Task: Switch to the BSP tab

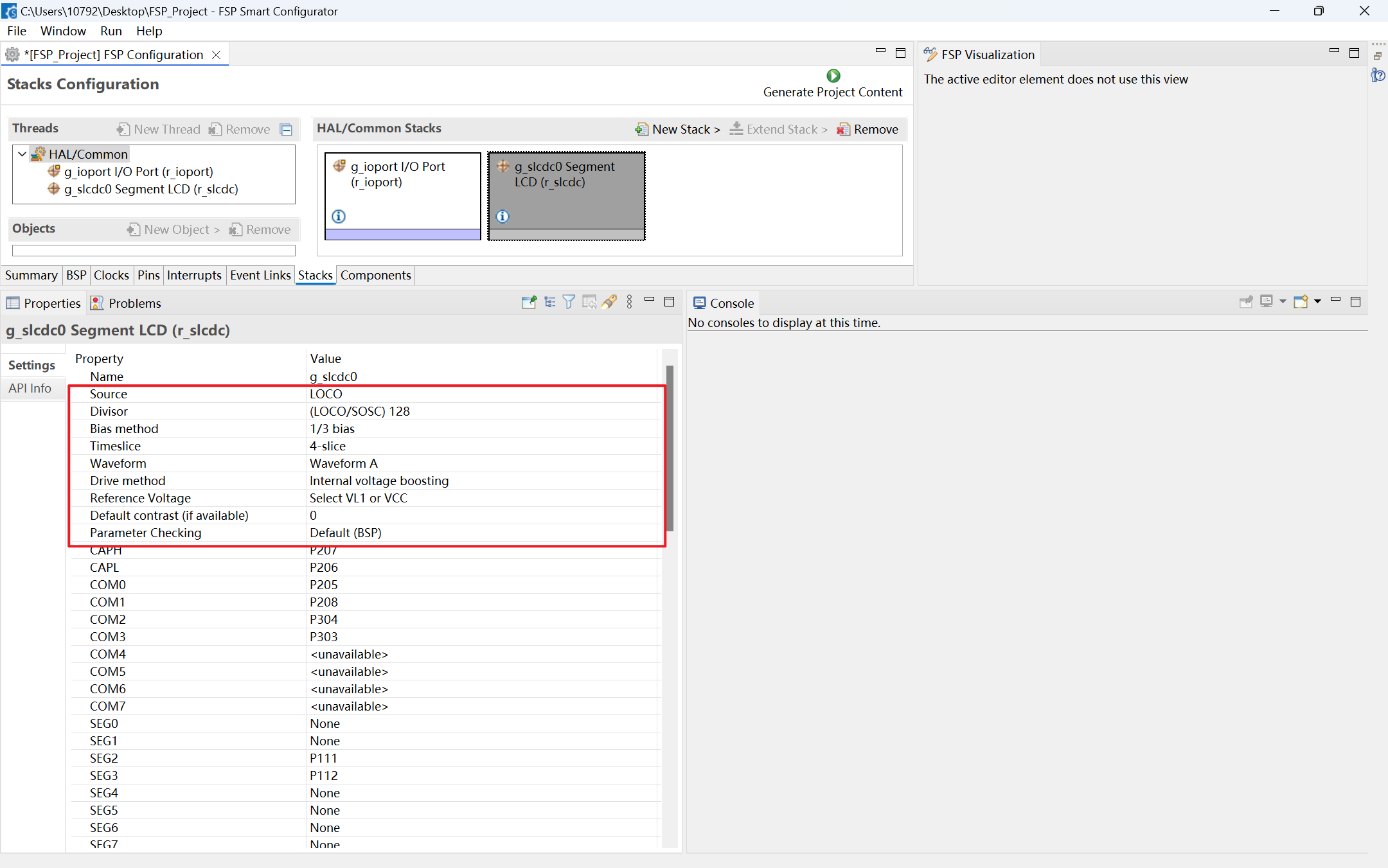Action: (76, 275)
